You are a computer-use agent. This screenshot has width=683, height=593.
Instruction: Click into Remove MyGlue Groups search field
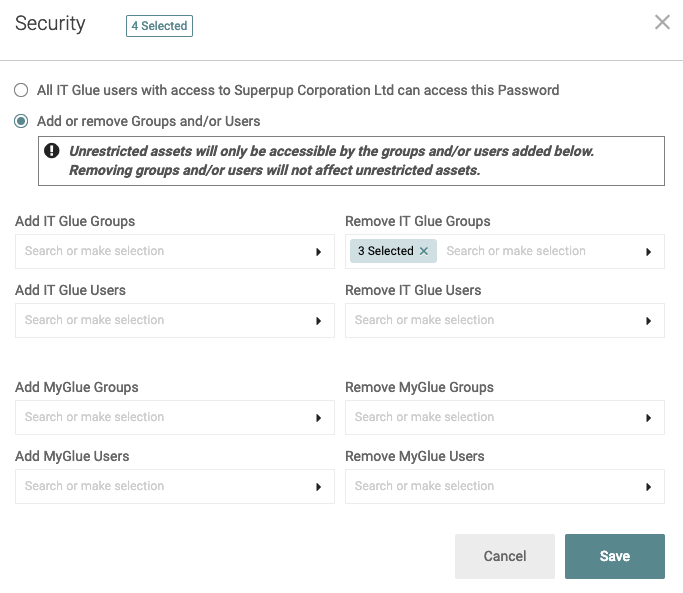[490, 417]
